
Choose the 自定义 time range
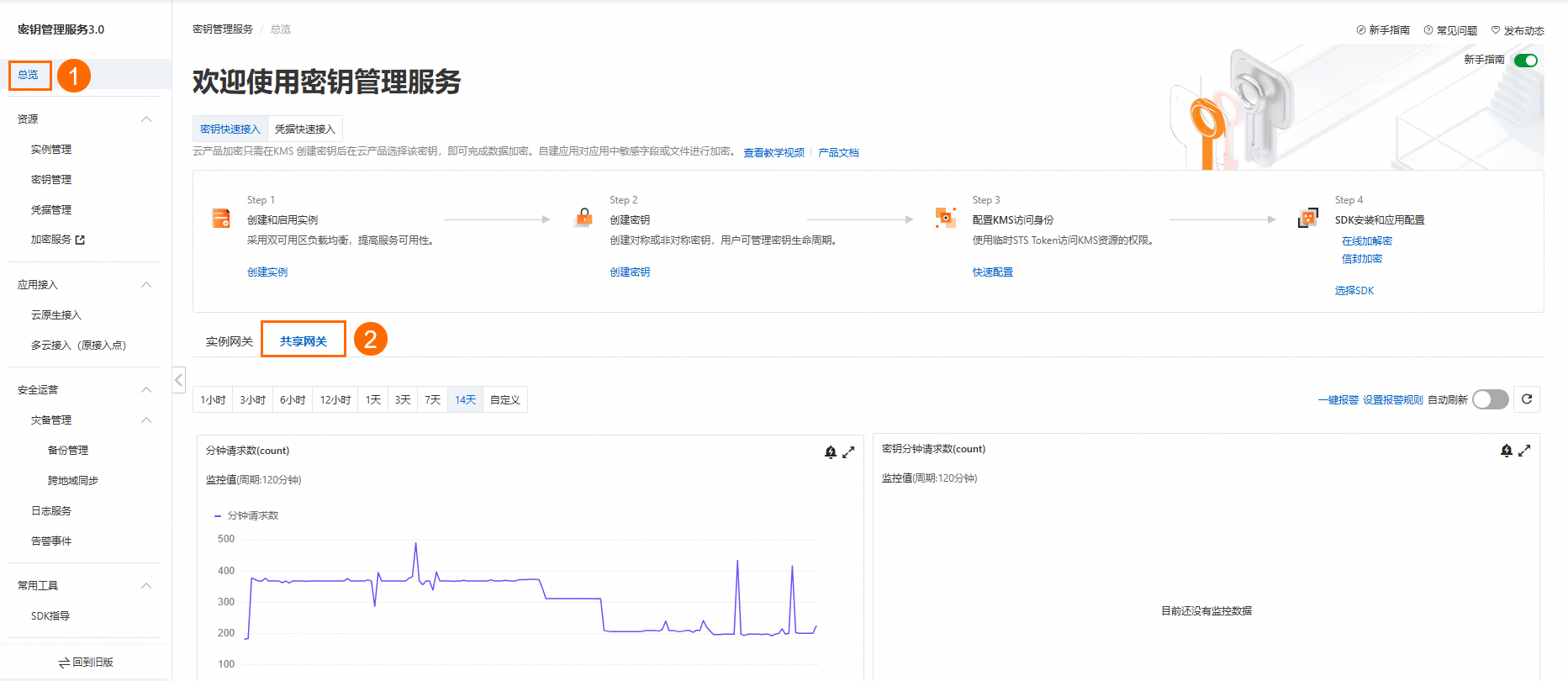(505, 399)
